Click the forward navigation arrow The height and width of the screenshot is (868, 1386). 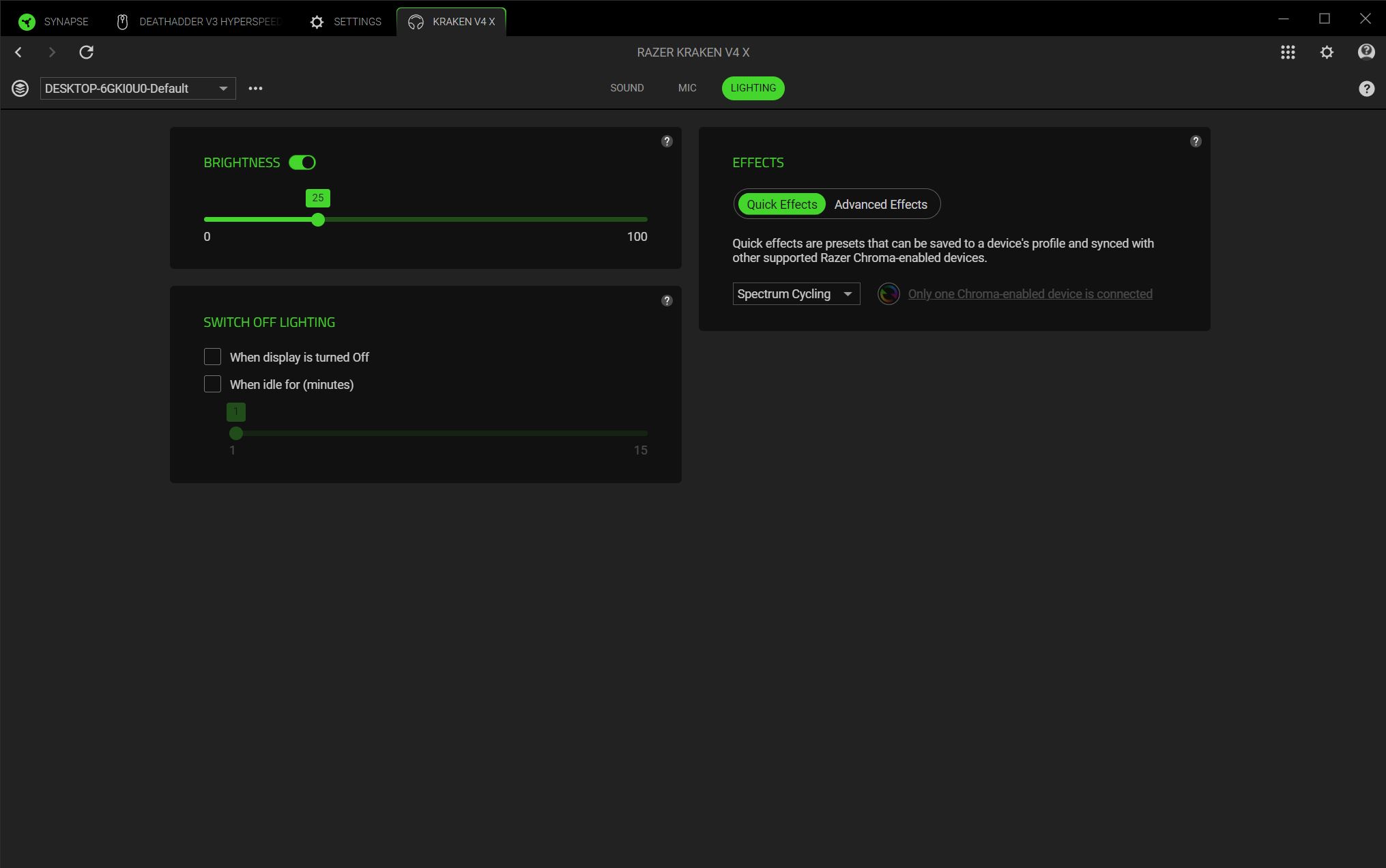point(52,53)
